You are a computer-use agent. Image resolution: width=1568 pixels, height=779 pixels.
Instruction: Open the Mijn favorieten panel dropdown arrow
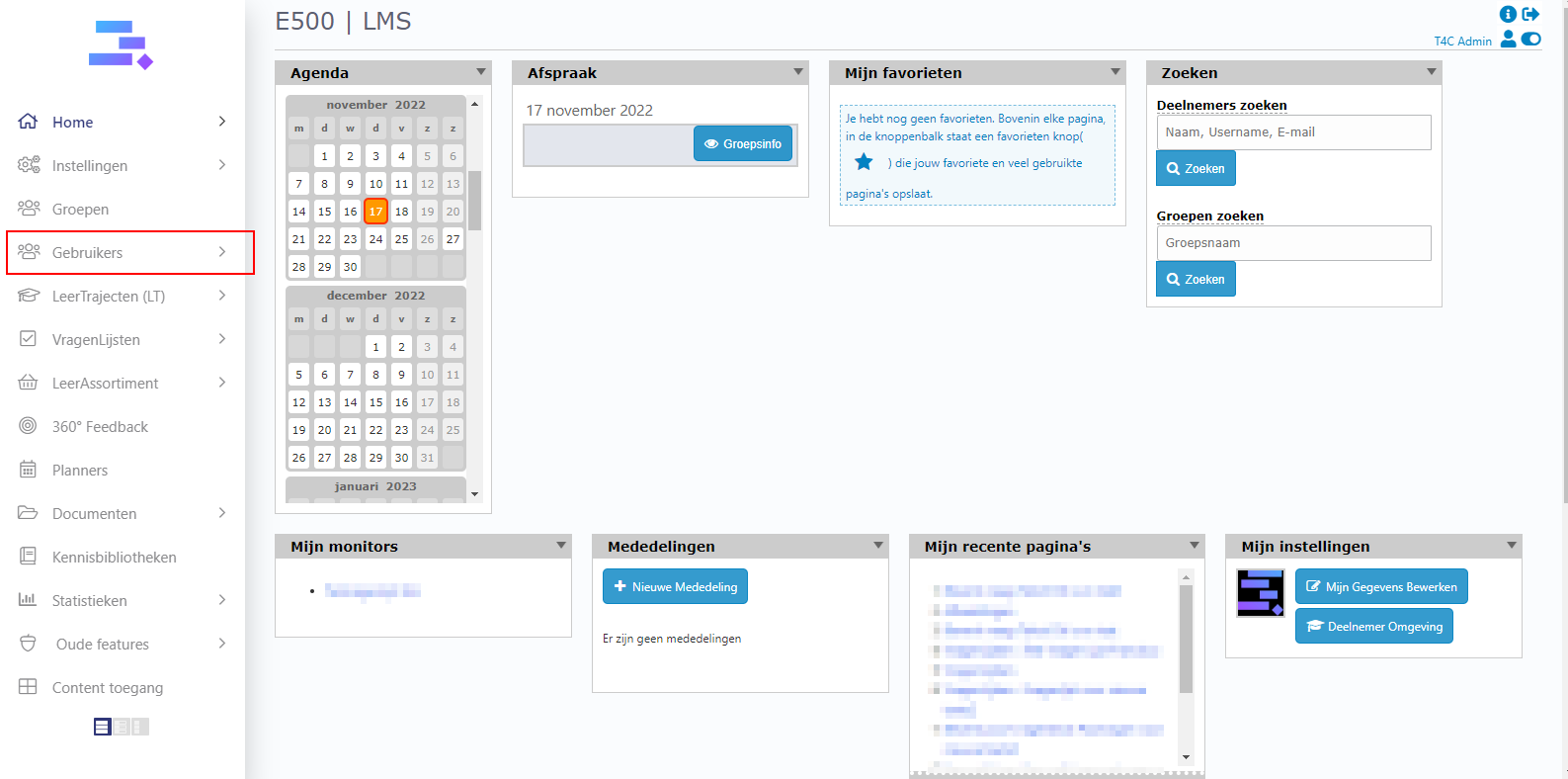1115,72
